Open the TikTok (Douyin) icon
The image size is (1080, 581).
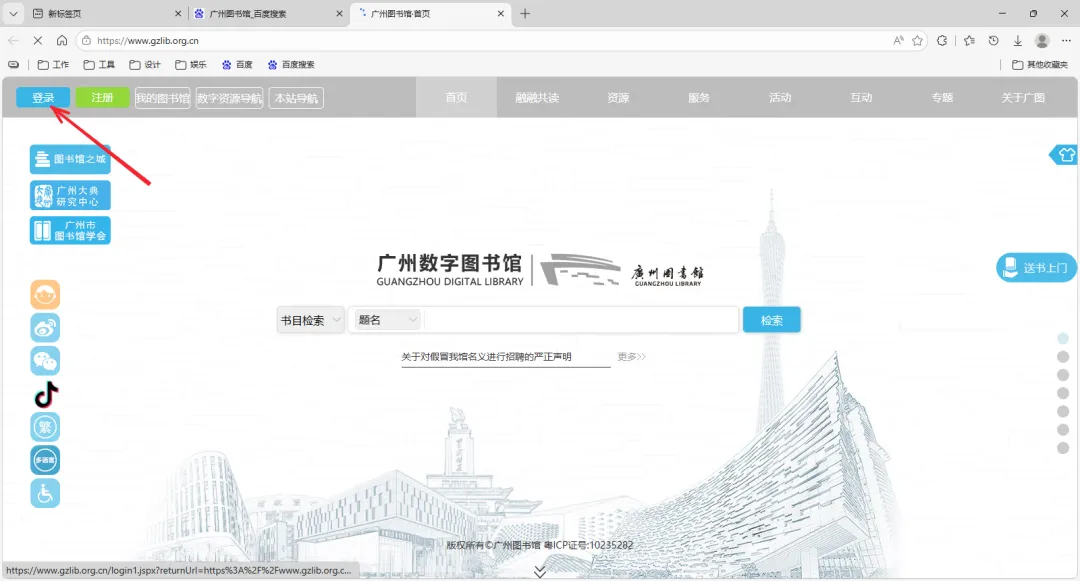pos(45,394)
